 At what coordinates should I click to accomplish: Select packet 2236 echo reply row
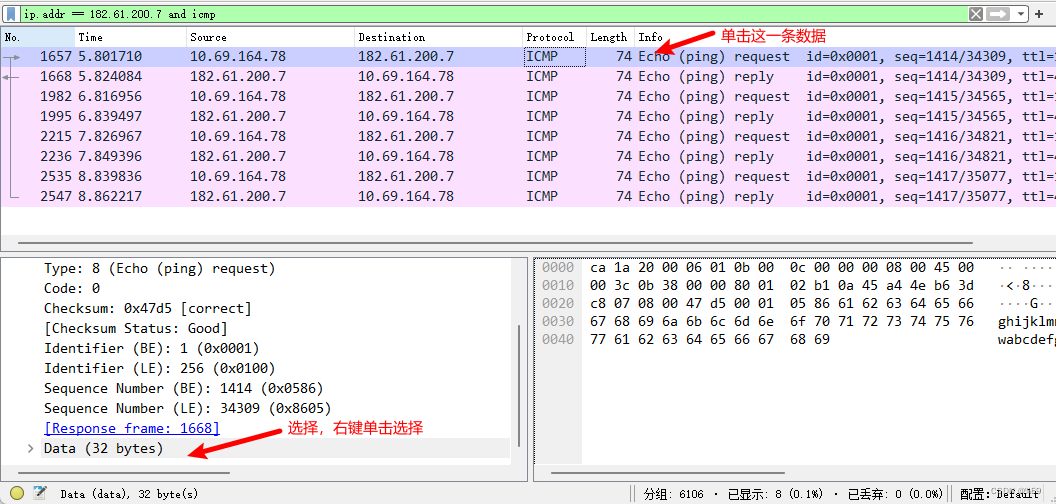click(x=528, y=156)
